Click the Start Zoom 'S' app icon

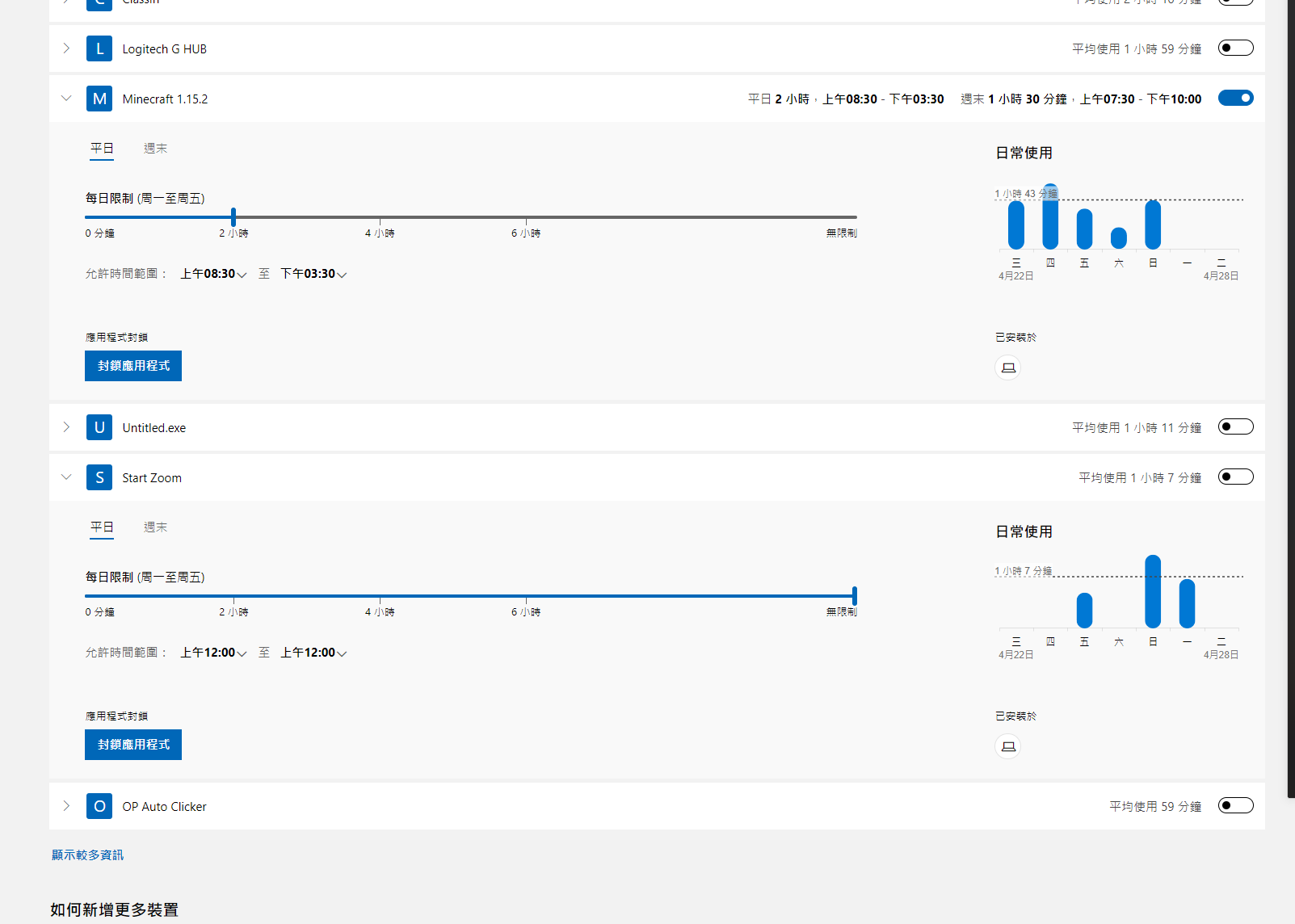[x=99, y=477]
